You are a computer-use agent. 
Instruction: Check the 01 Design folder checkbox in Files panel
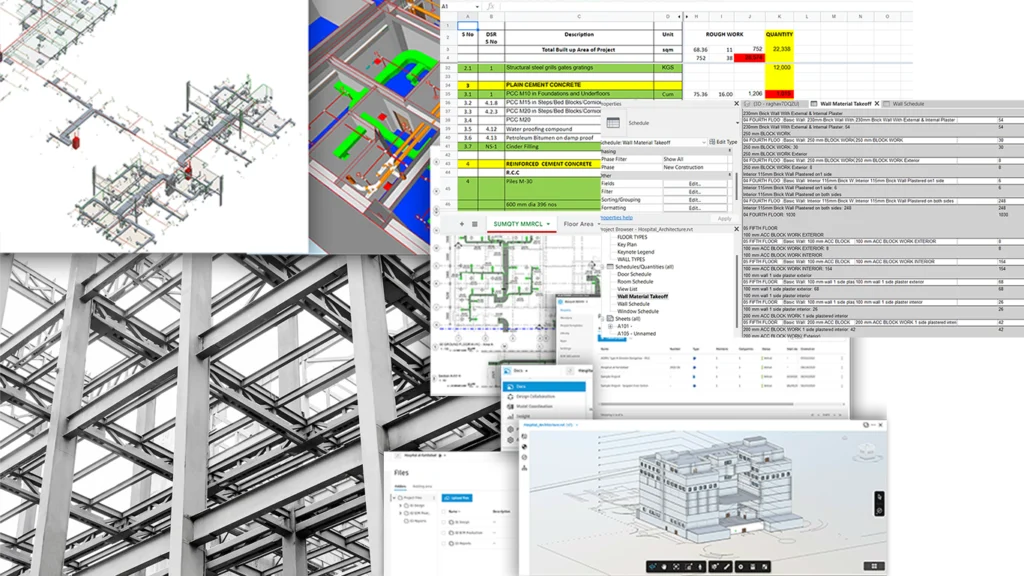443,522
